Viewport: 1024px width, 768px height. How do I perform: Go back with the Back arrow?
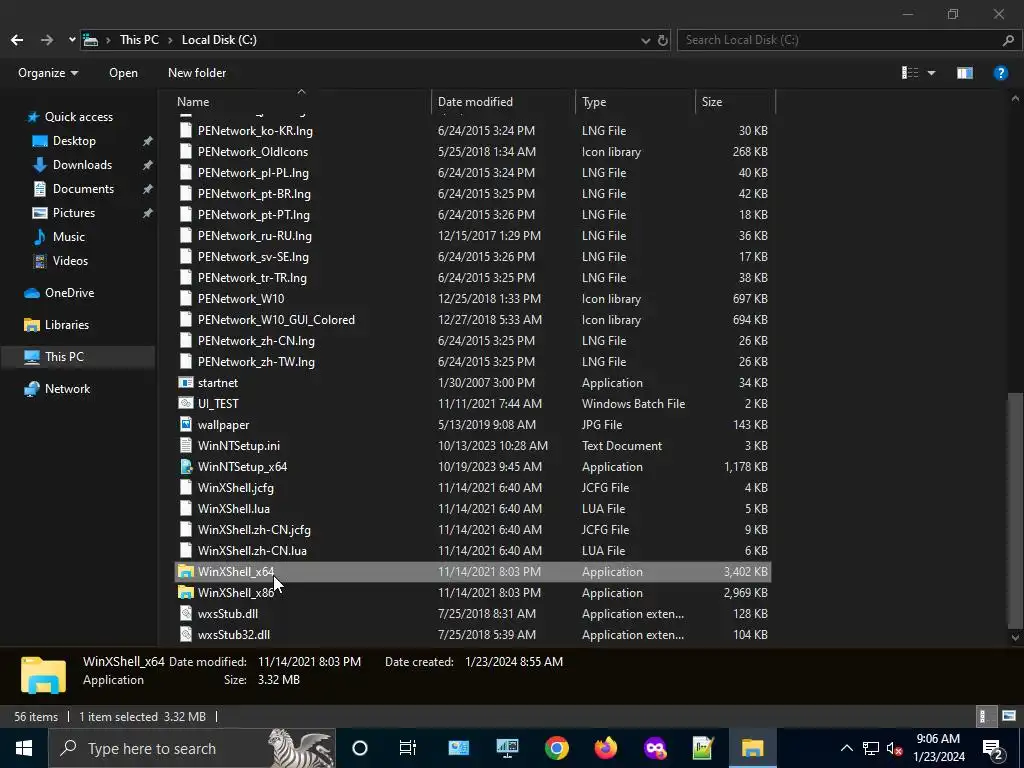tap(17, 40)
